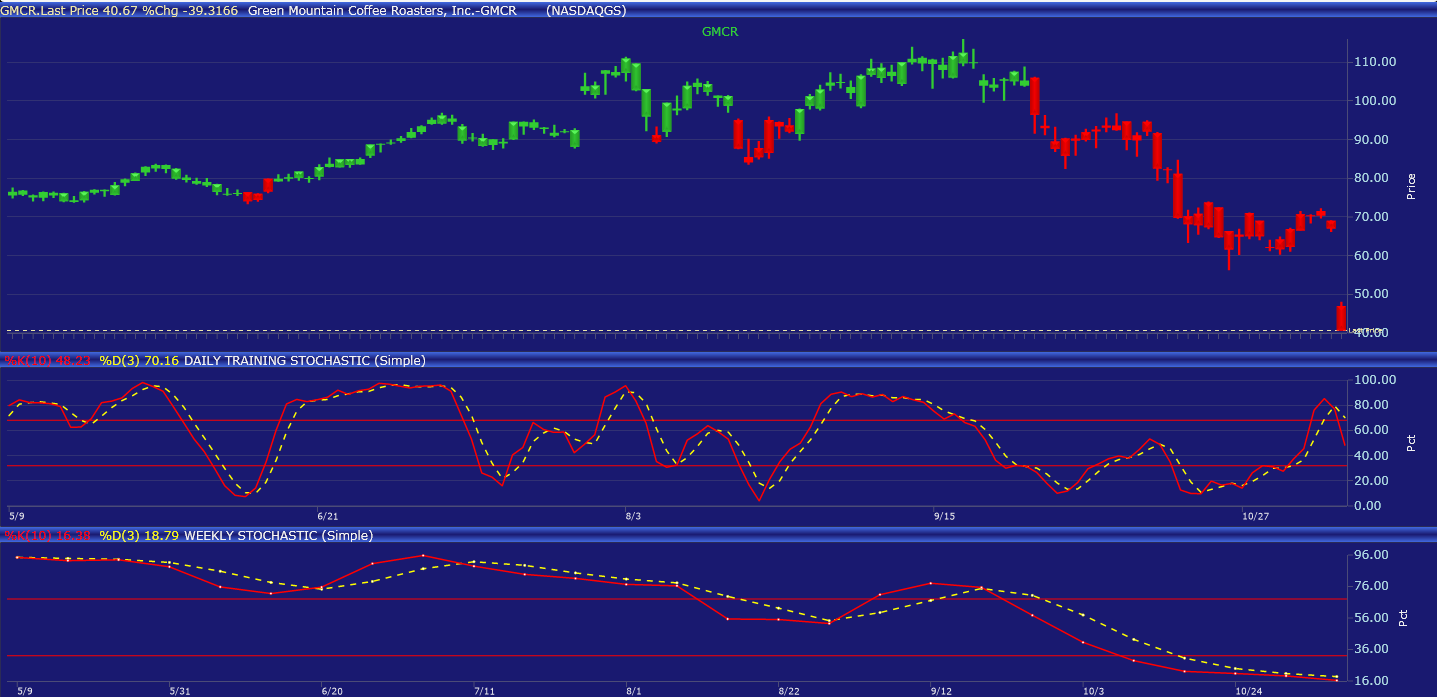Click '%D(3) 70.16' in daily stochastic header
The width and height of the screenshot is (1437, 697).
pyautogui.click(x=139, y=360)
